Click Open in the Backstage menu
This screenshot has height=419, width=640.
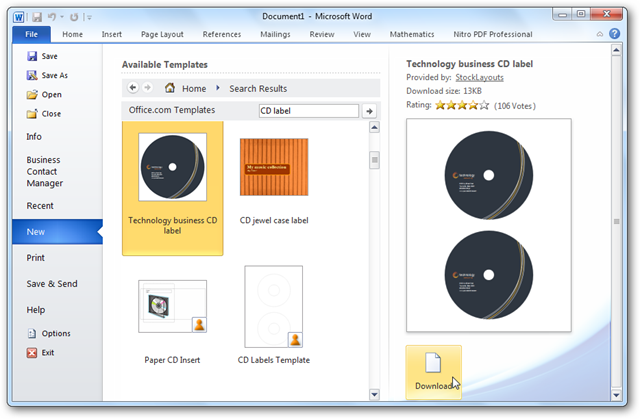tap(44, 95)
